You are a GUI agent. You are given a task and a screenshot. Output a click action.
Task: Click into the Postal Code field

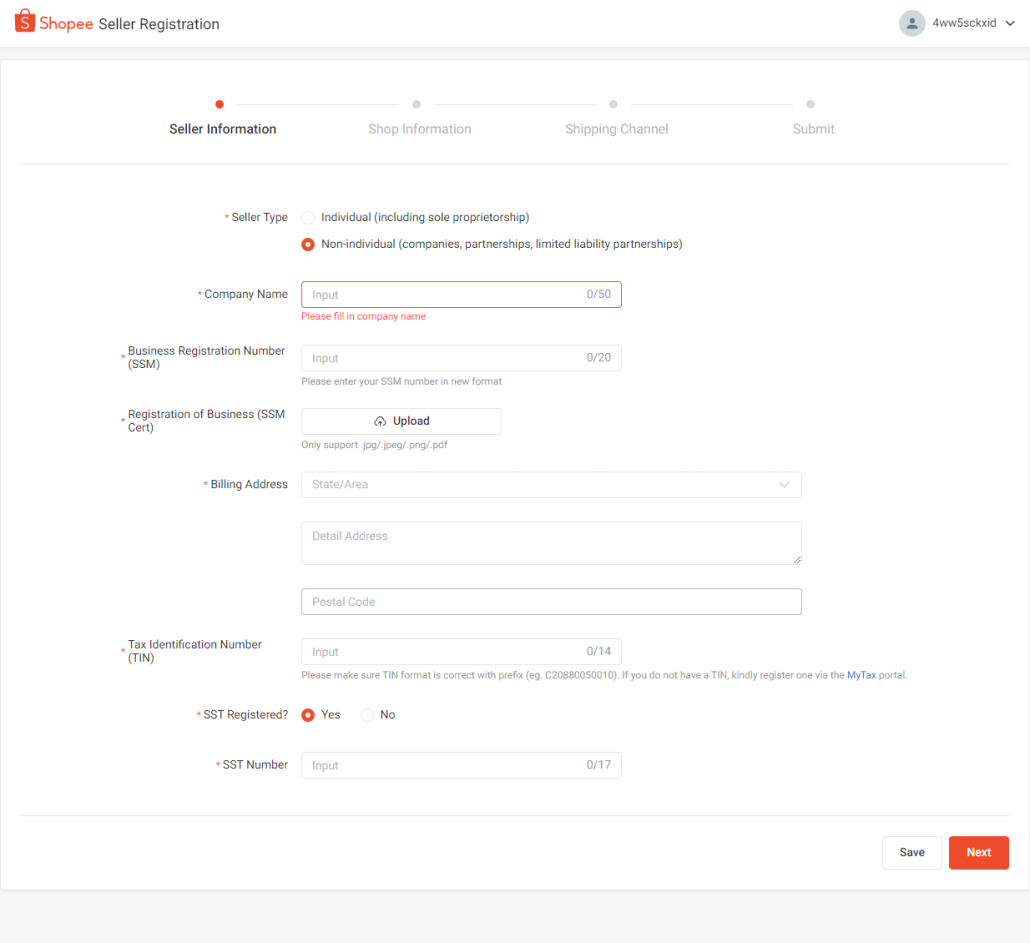pos(551,602)
